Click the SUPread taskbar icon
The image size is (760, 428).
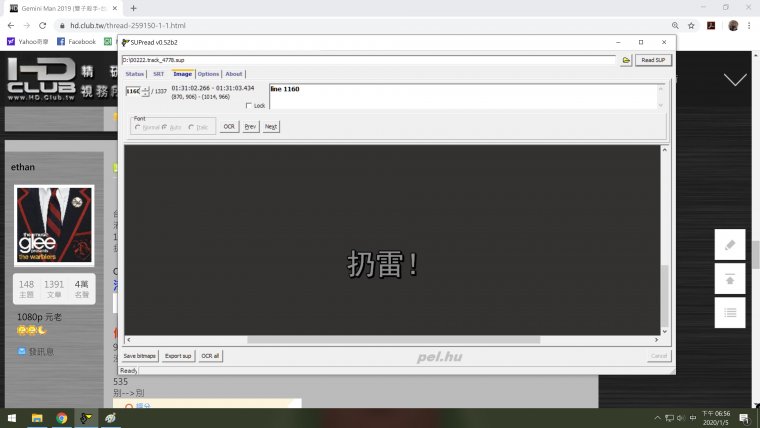click(x=86, y=418)
